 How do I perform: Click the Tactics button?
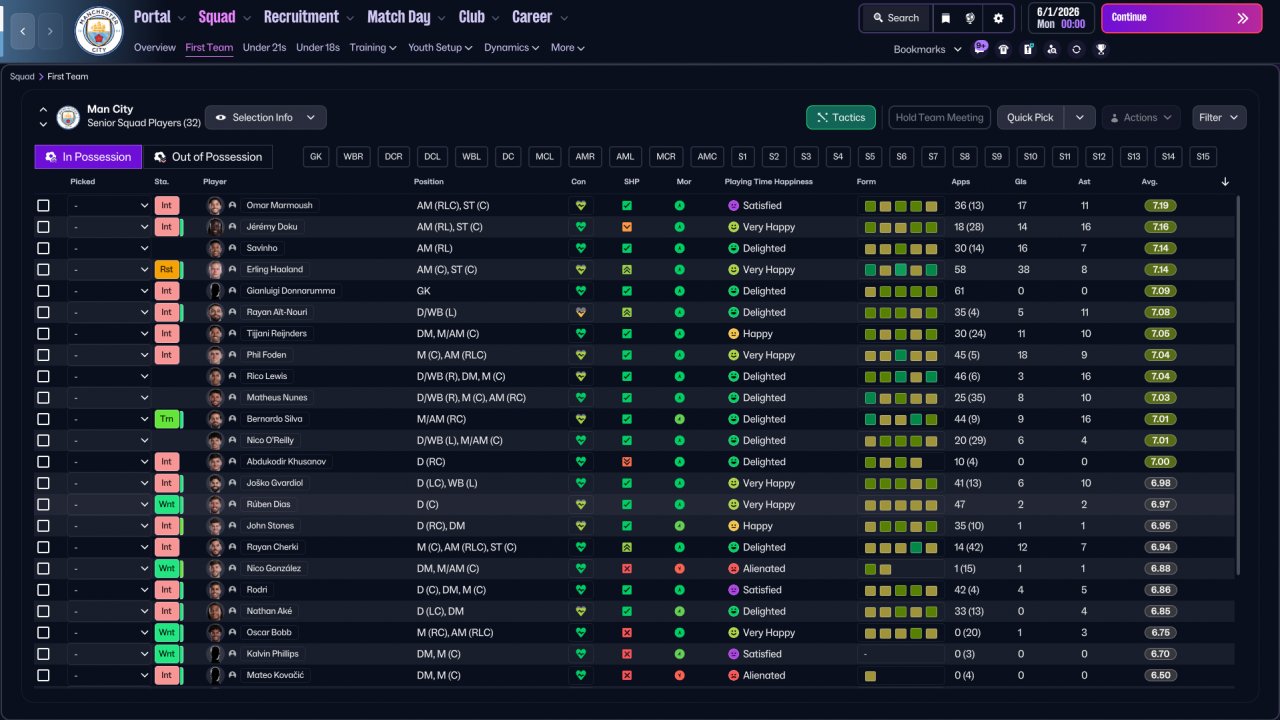tap(840, 118)
